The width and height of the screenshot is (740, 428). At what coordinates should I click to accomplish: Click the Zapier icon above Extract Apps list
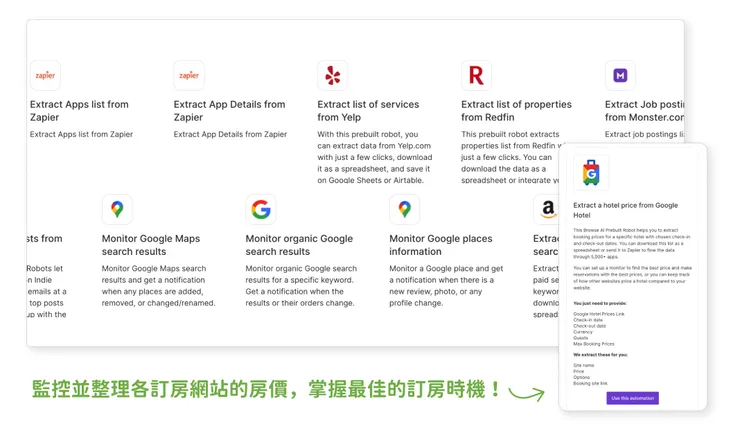click(45, 76)
